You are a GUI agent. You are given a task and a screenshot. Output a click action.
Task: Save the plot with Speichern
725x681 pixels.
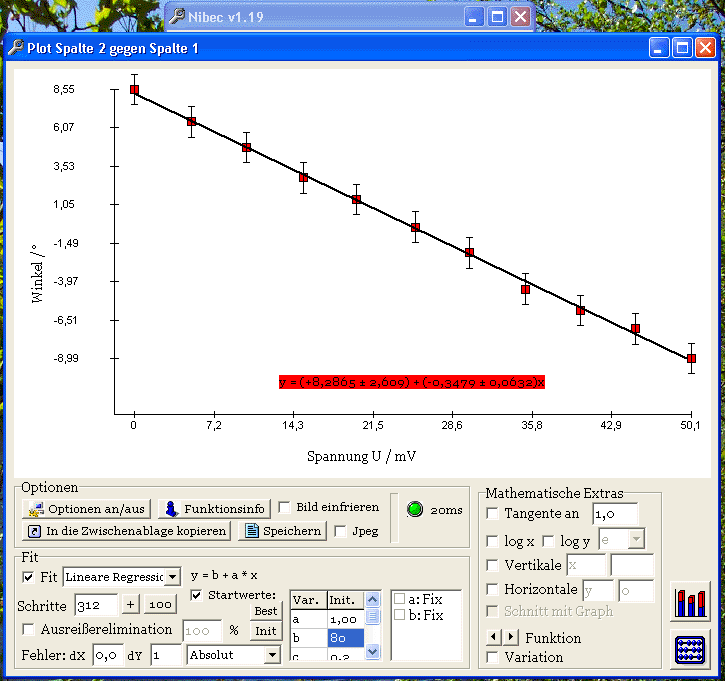(x=282, y=531)
